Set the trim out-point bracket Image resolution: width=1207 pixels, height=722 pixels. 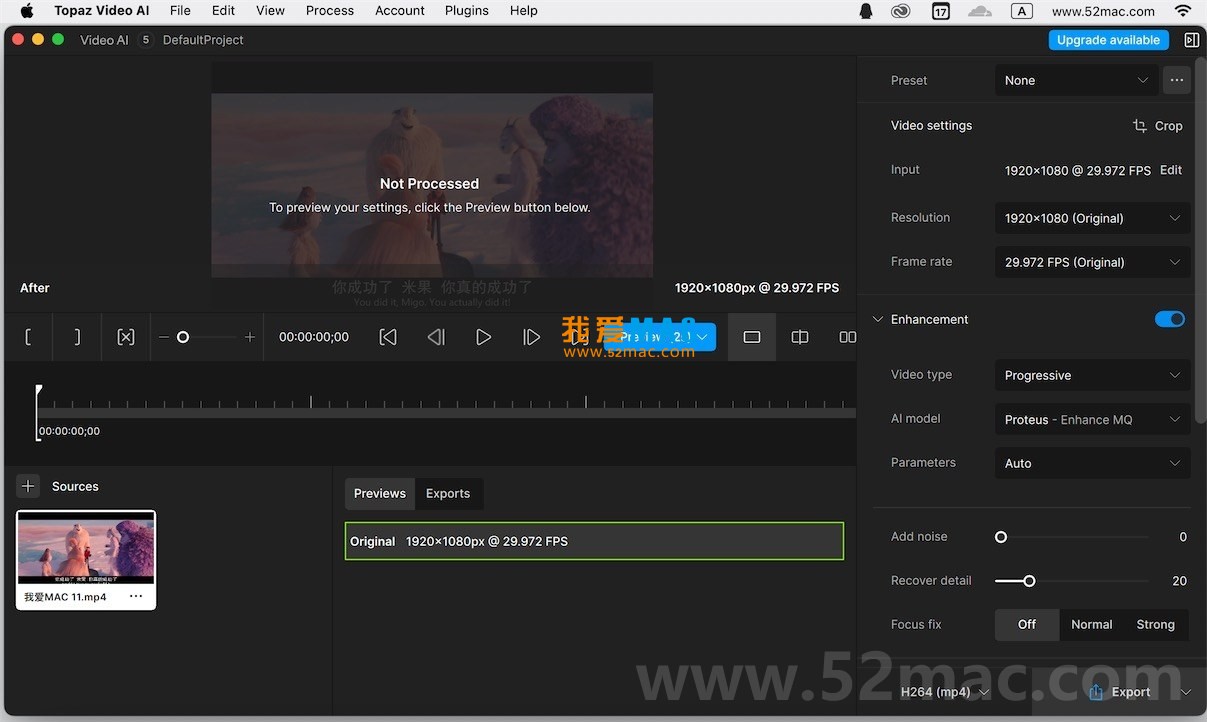[x=77, y=337]
